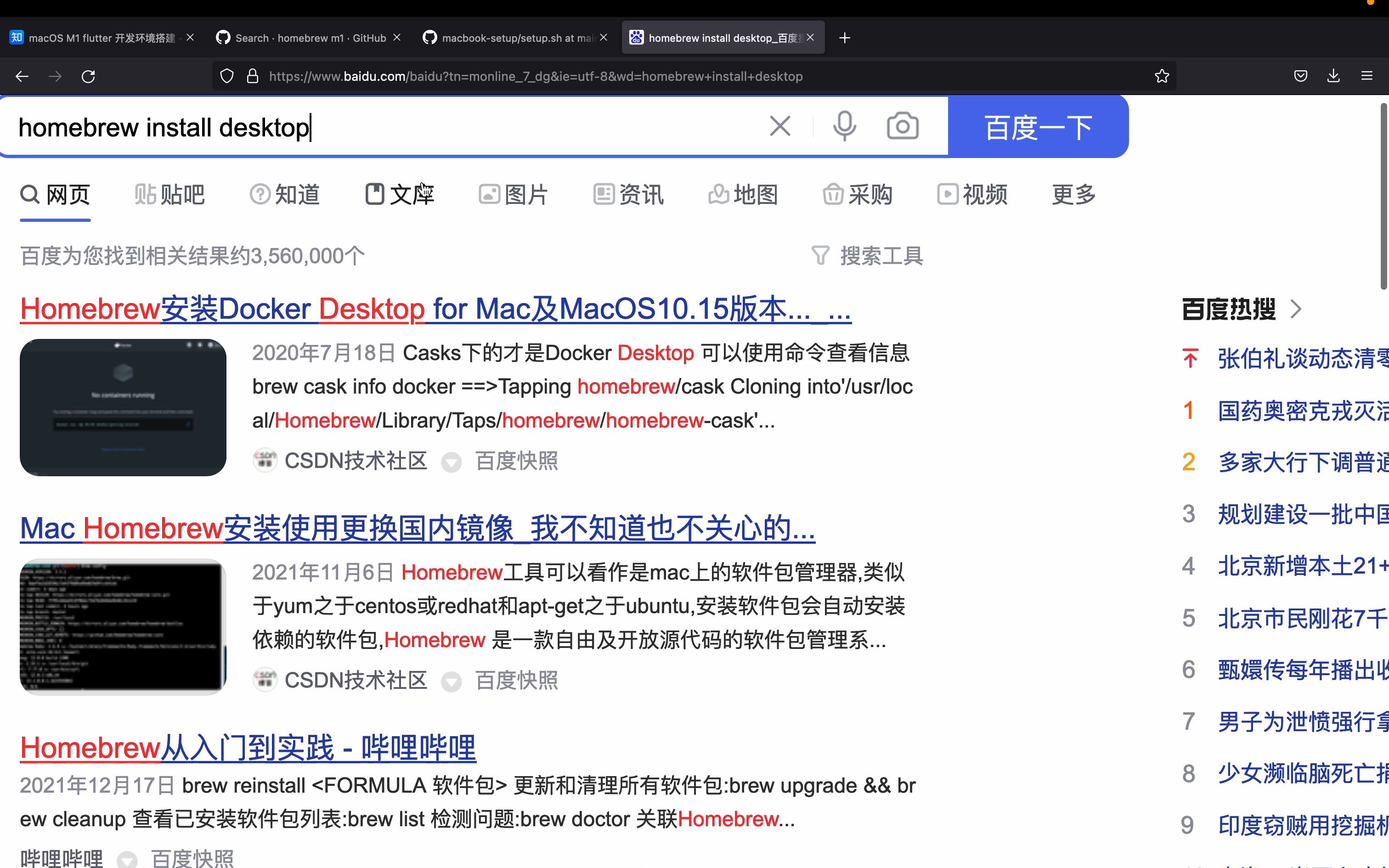Clear the search box with the X
This screenshot has height=868, width=1389.
tap(779, 126)
